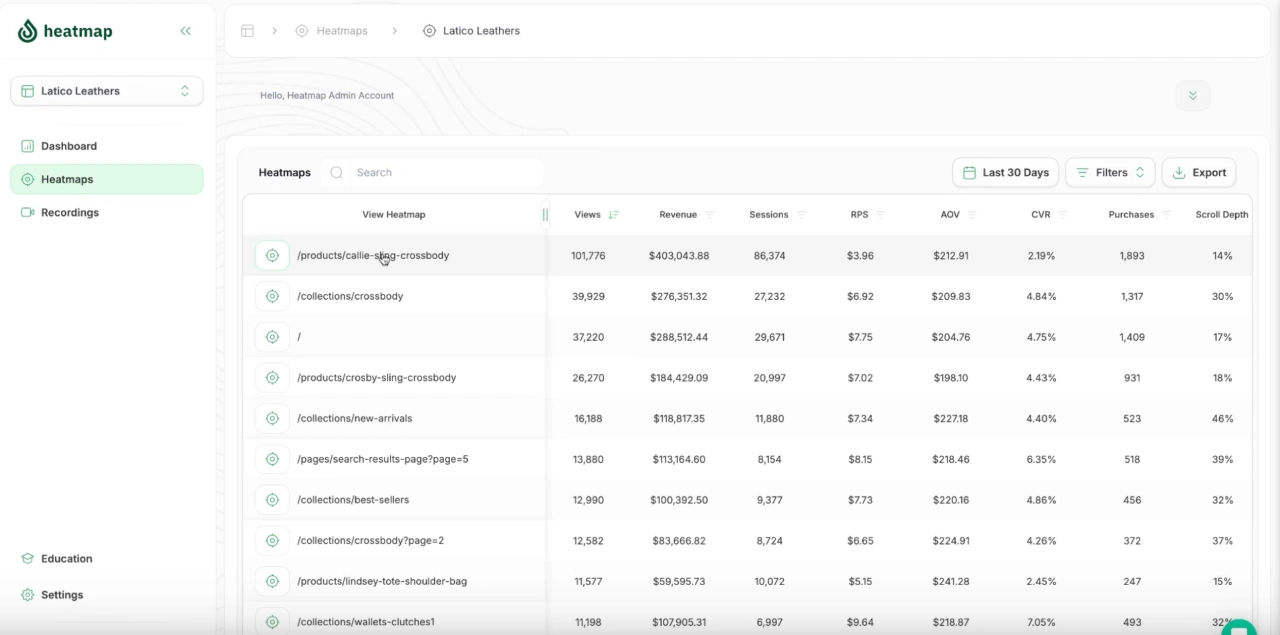Click the $403,043.88 revenue cell
The width and height of the screenshot is (1280, 635).
(679, 256)
